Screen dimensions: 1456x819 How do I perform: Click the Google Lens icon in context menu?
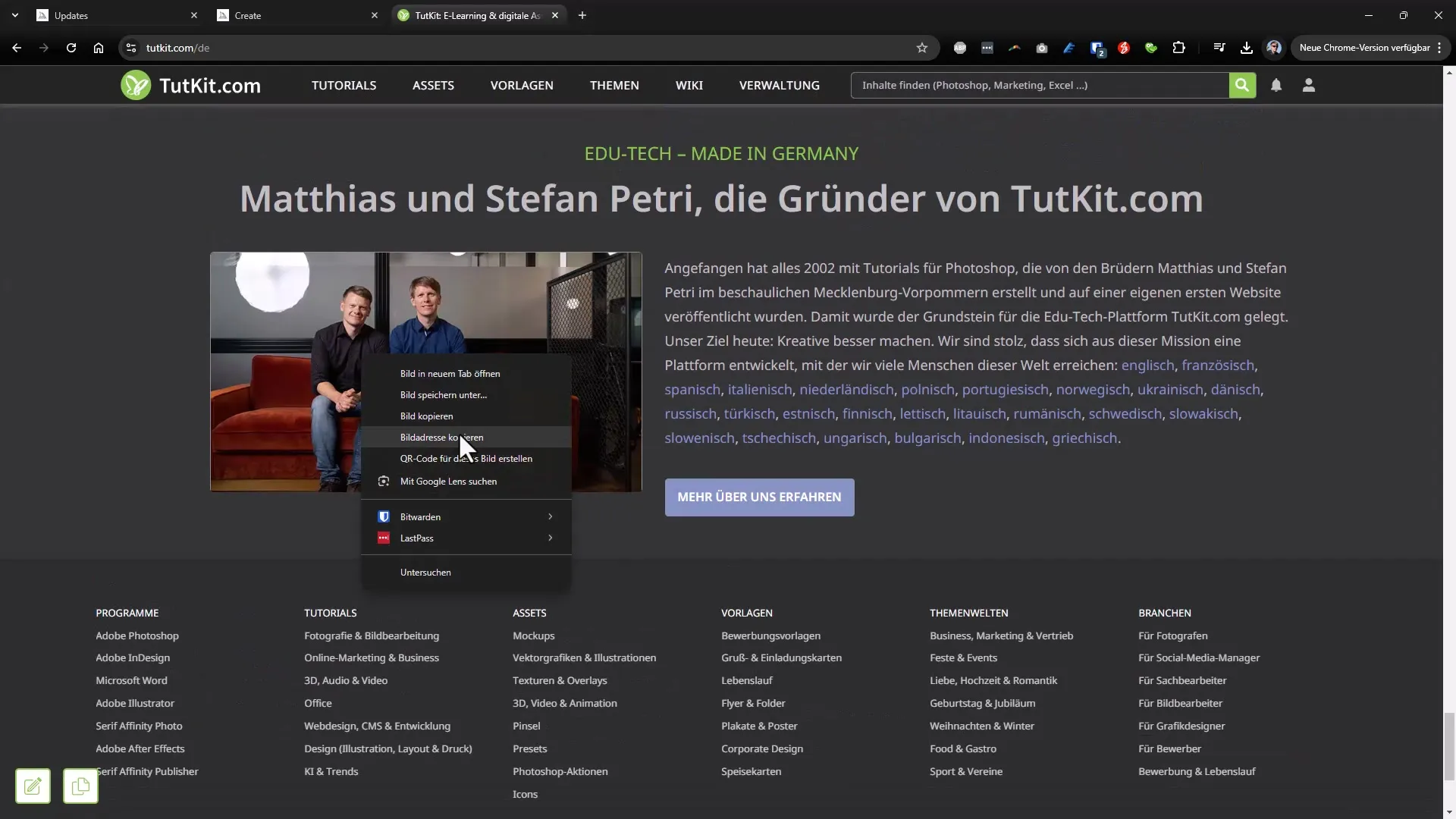pyautogui.click(x=384, y=482)
